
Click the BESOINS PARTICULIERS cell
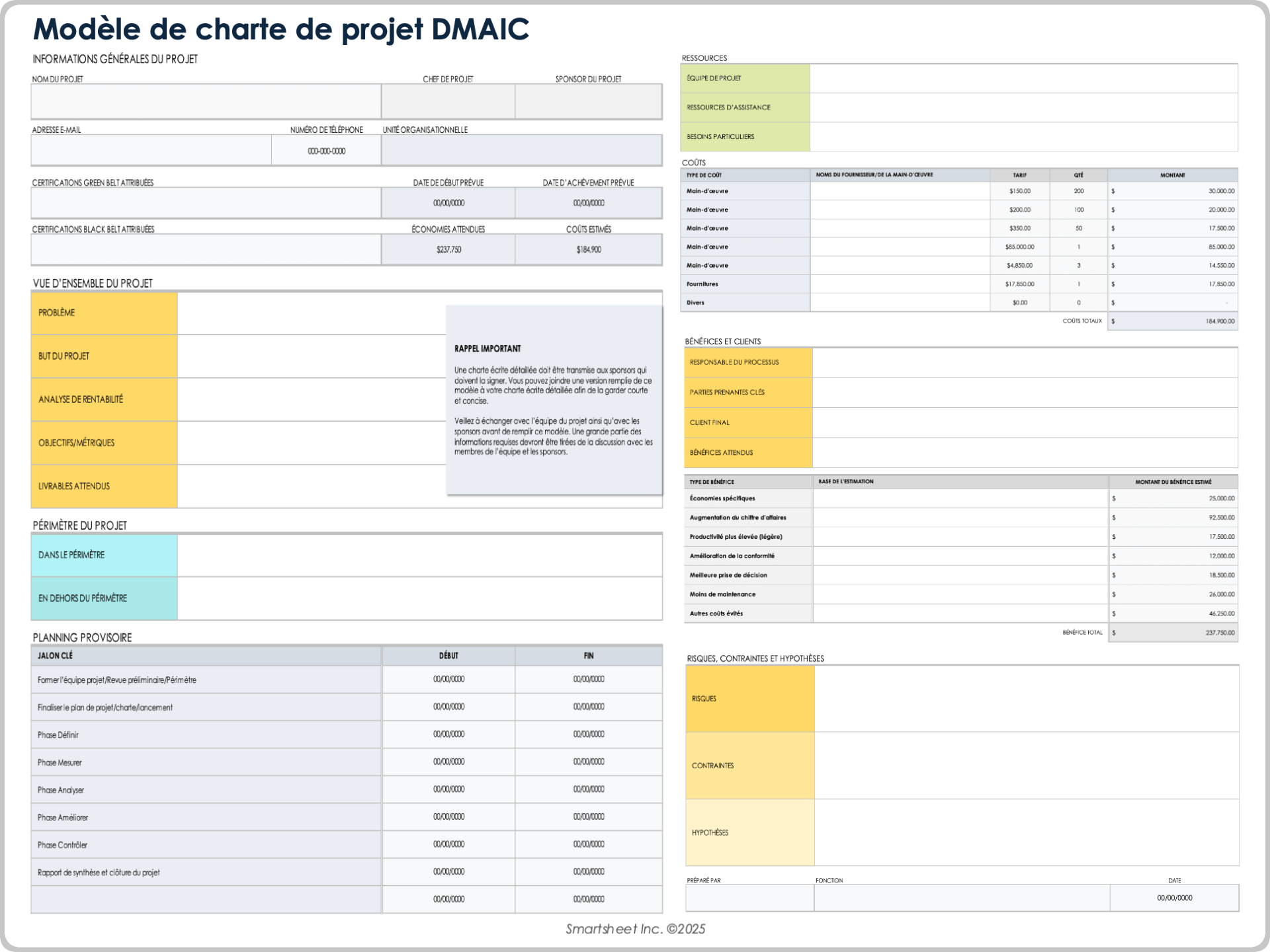coord(745,137)
